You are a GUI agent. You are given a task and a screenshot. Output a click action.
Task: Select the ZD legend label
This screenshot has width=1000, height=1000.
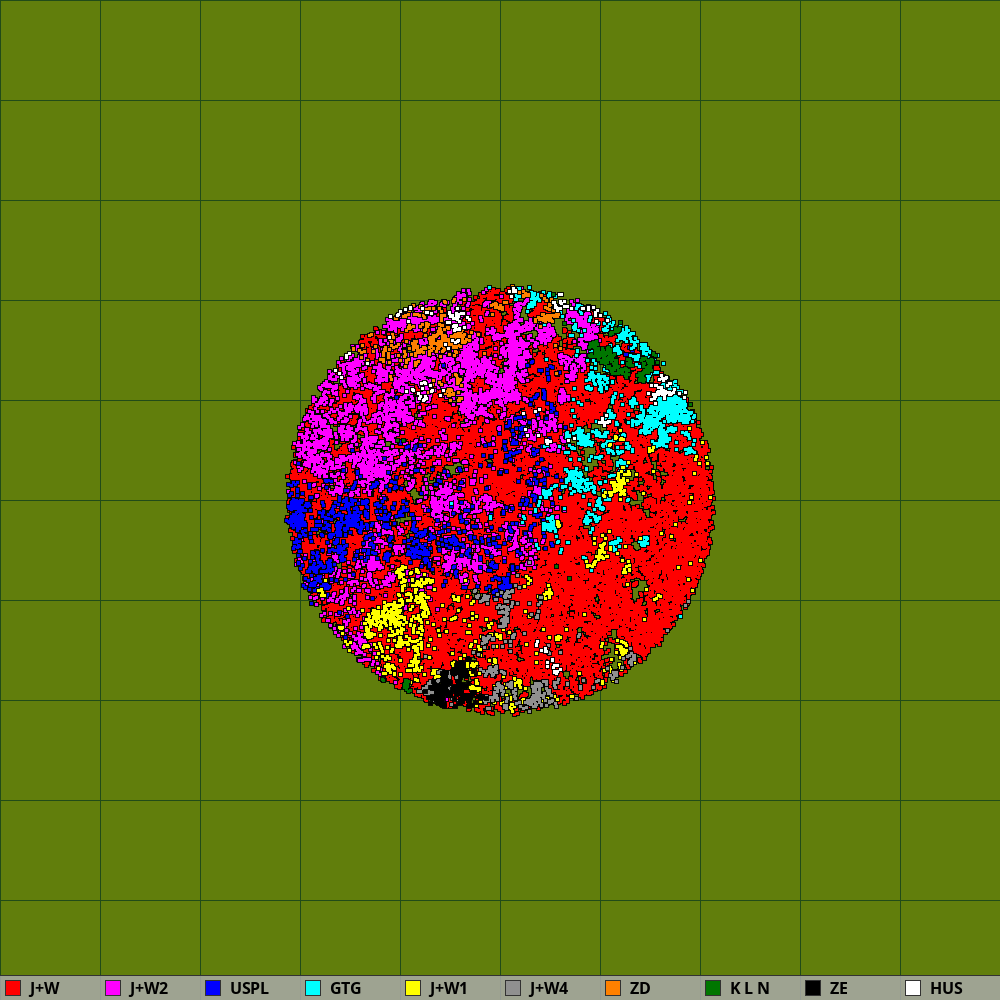[640, 988]
